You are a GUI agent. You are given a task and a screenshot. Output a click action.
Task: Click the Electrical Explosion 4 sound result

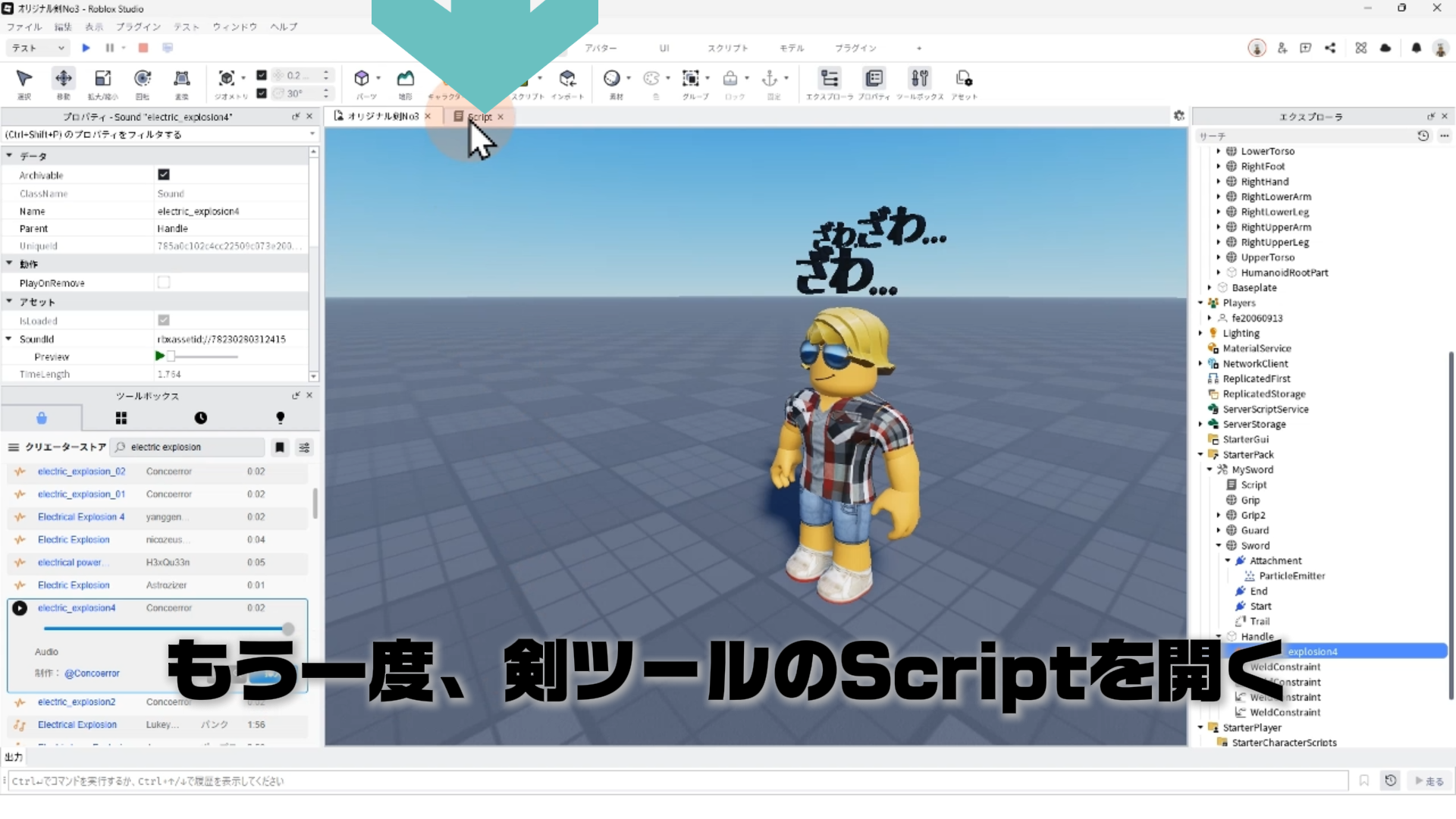(x=81, y=517)
